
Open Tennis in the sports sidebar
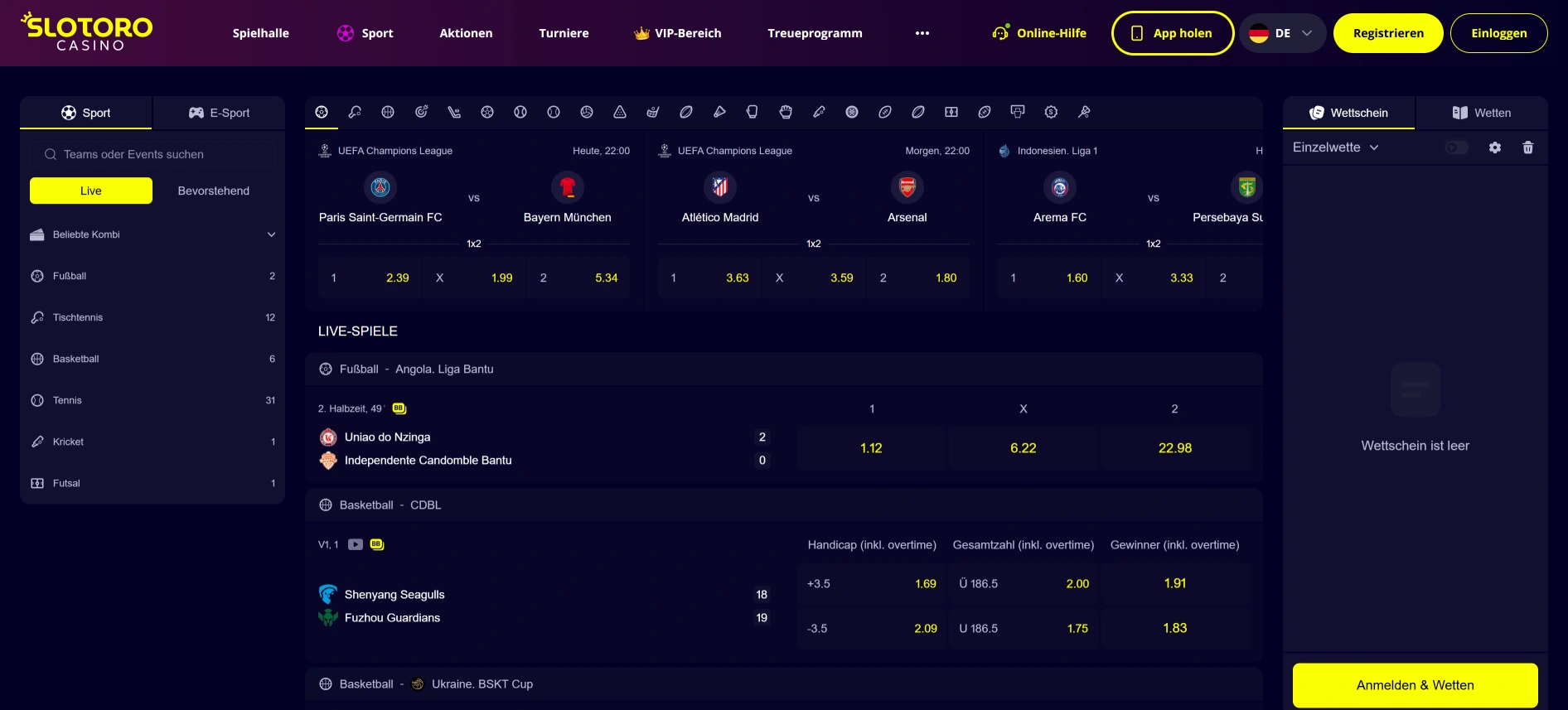(x=152, y=400)
